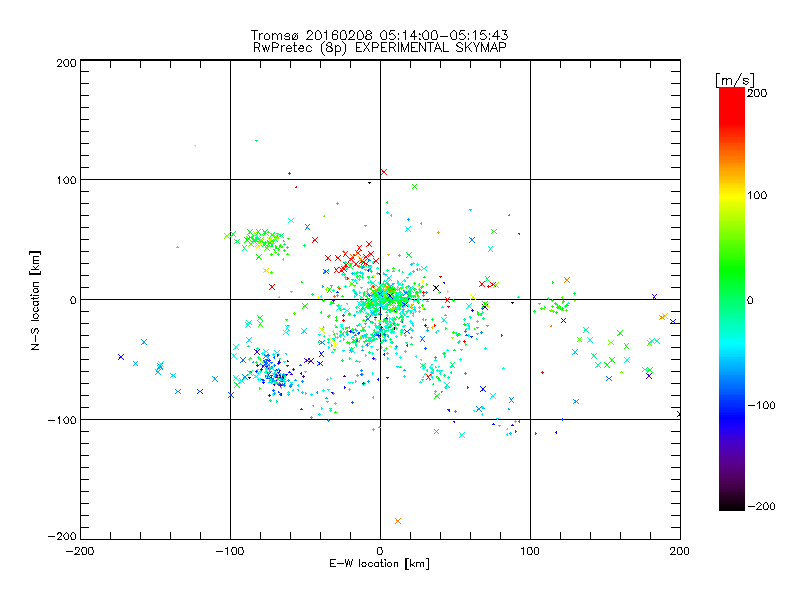800x600 pixels.
Task: Click the plot title 'Tromsø 20160208 05:14:00-05:15:43'
Action: 379,35
